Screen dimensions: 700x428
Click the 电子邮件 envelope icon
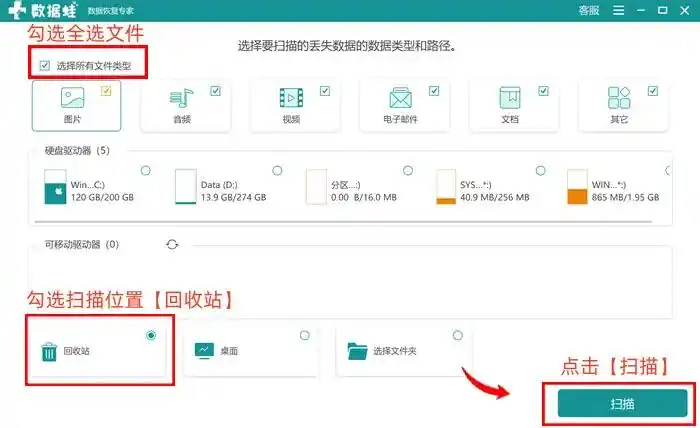[x=400, y=98]
